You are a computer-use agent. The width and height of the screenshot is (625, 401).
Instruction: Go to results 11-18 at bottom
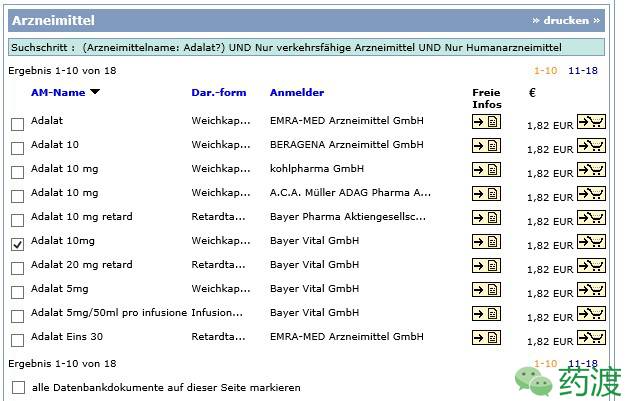click(583, 363)
